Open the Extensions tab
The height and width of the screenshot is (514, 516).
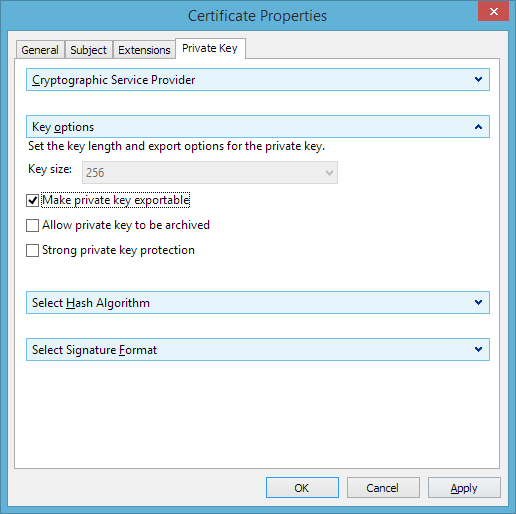144,50
